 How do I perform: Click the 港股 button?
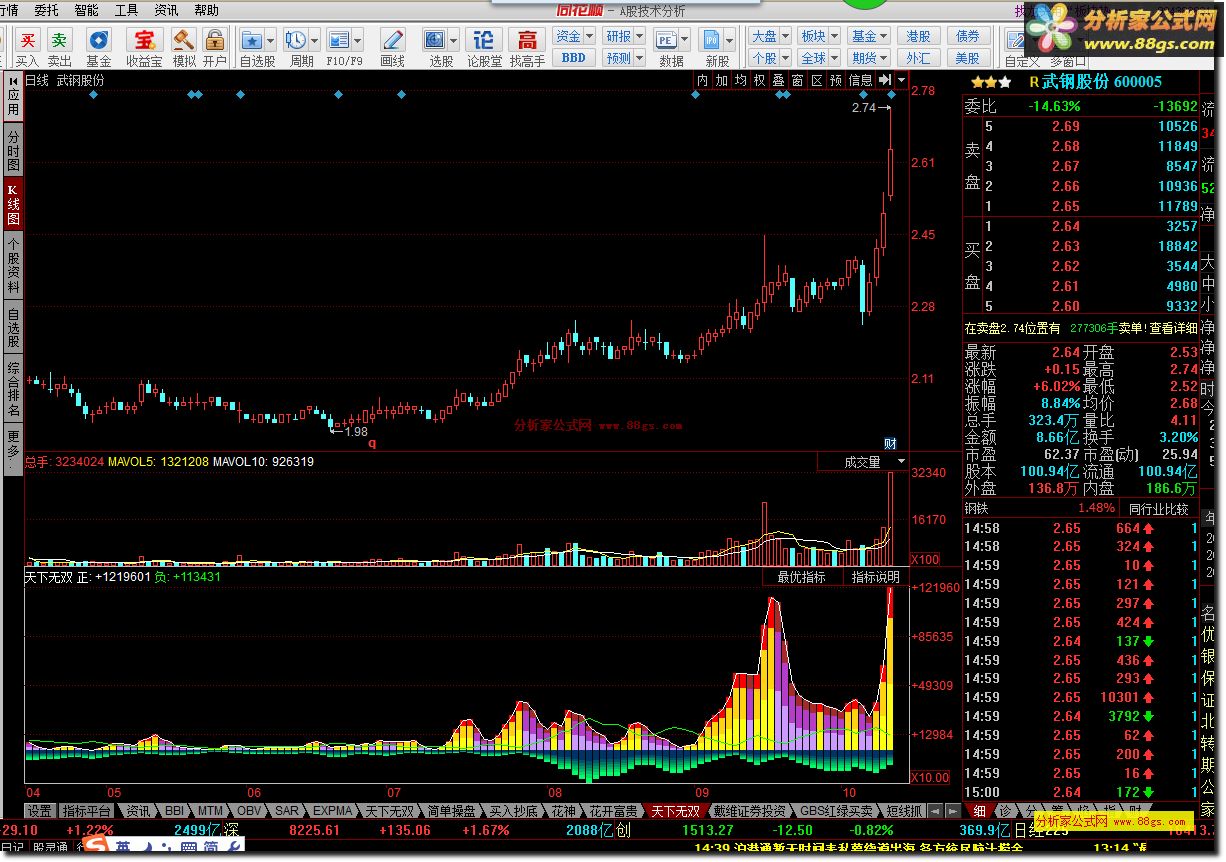tap(918, 35)
